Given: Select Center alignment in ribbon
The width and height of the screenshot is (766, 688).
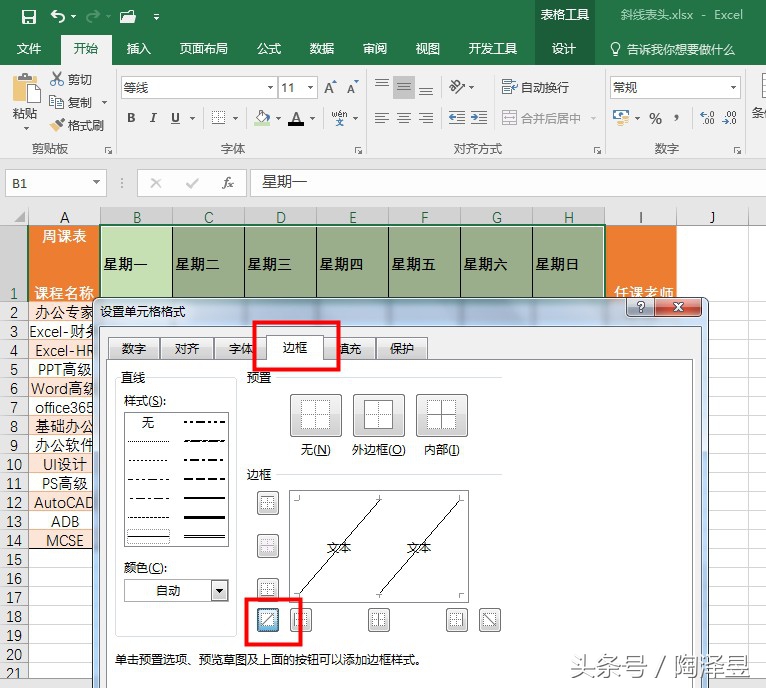Looking at the screenshot, I should click(404, 118).
